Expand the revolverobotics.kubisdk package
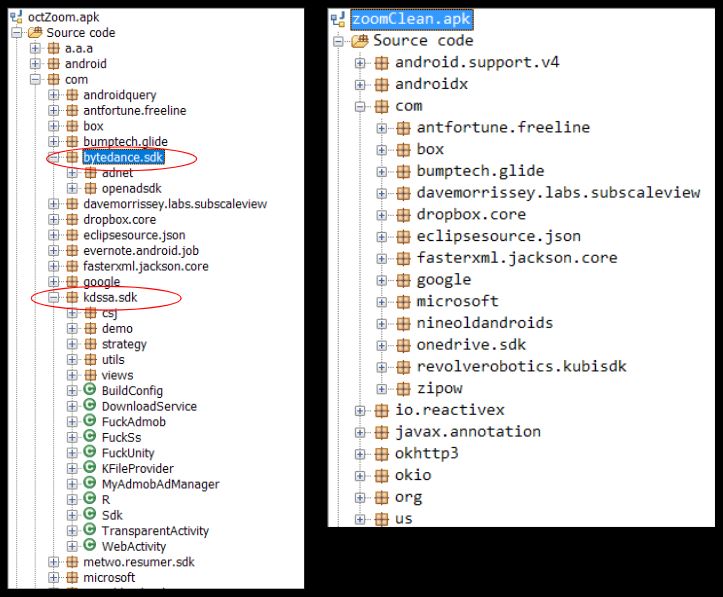The image size is (723, 597). 381,367
